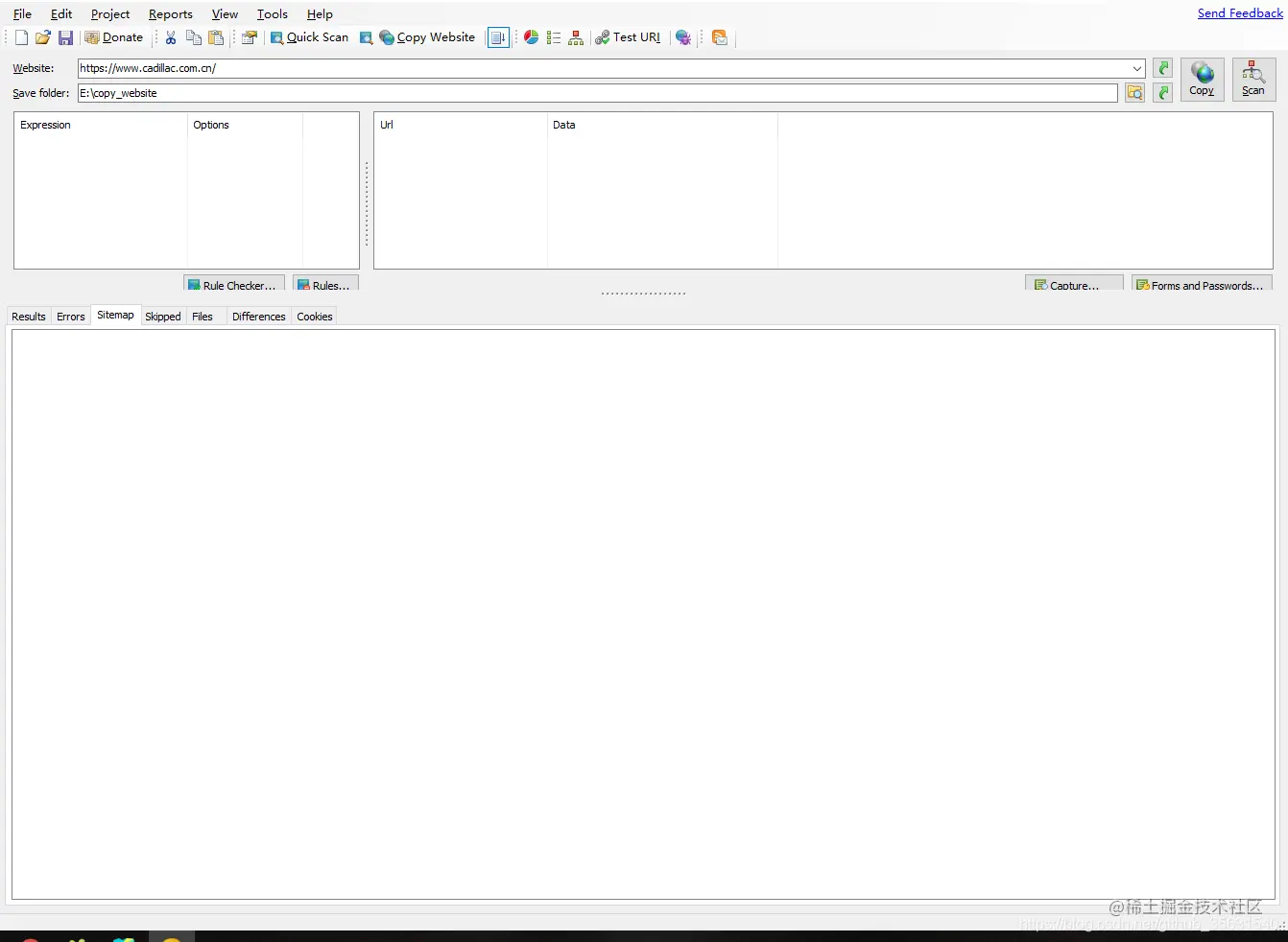Run Copy Website from the toolbar
The image size is (1288, 942).
[427, 37]
